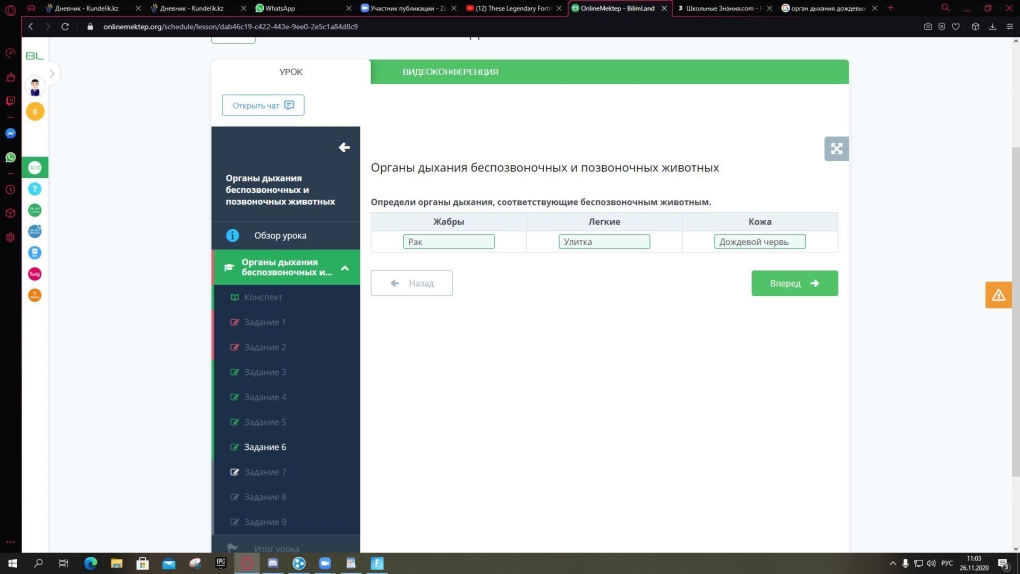
Task: Switch to the WhatsApp browser tab
Action: click(x=298, y=8)
